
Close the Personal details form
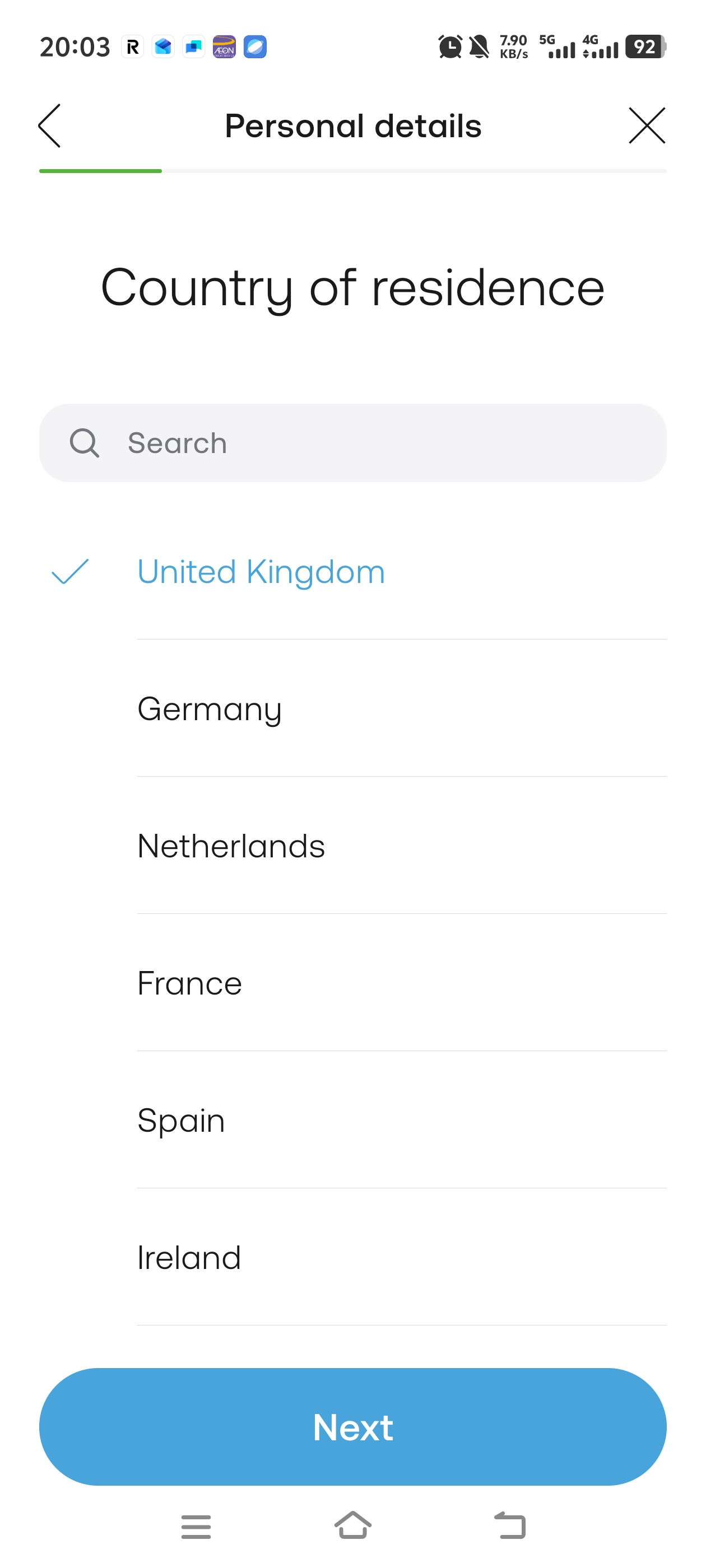point(647,125)
